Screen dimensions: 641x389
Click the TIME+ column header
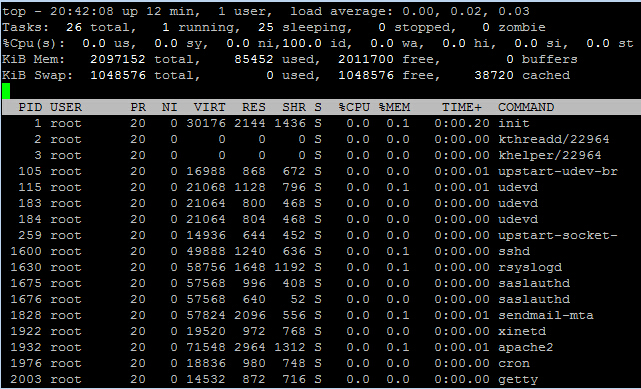click(462, 107)
